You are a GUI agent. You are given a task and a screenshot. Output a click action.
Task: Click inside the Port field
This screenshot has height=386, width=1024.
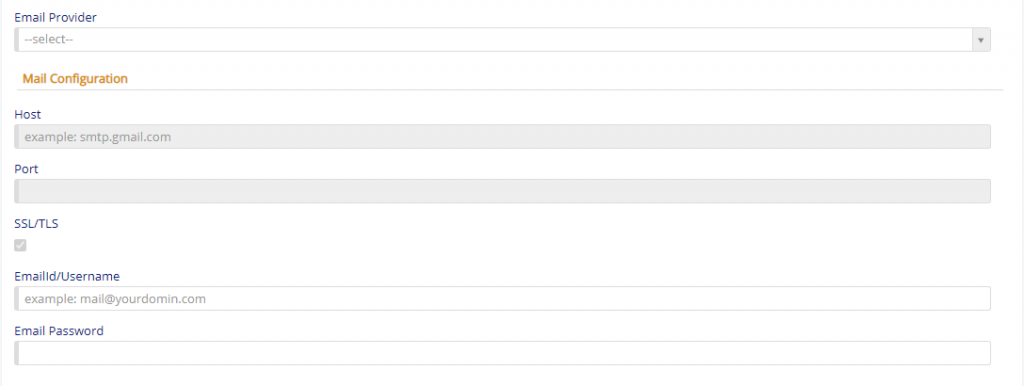click(502, 191)
